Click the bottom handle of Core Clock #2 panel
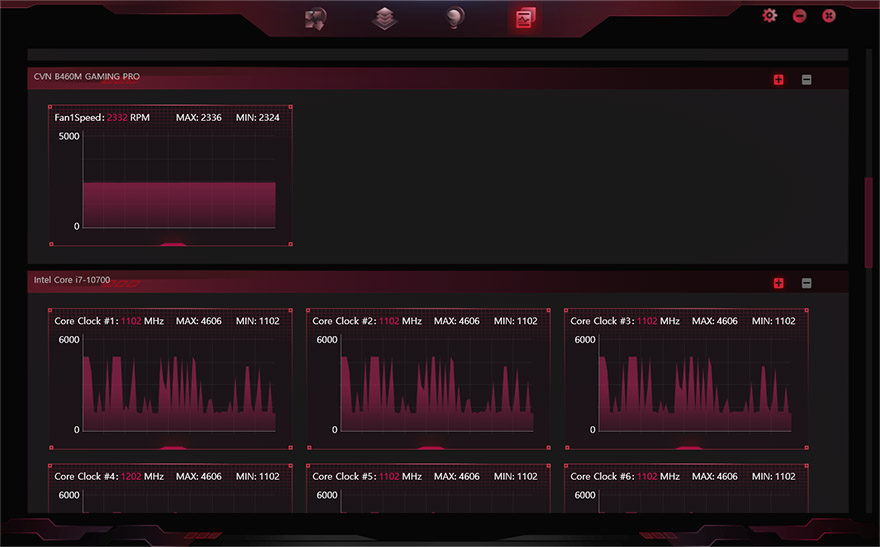 tap(431, 447)
